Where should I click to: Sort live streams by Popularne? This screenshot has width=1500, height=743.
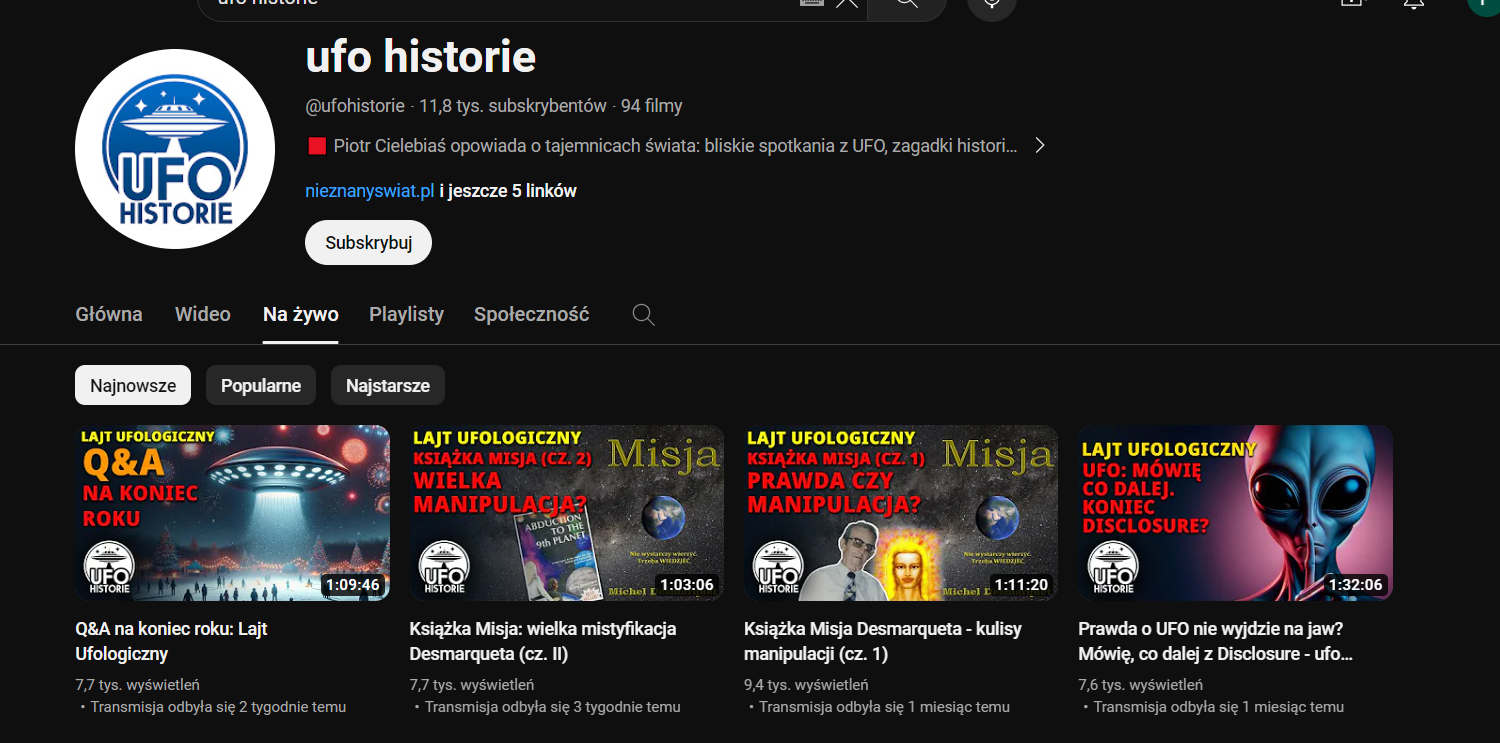click(x=261, y=385)
